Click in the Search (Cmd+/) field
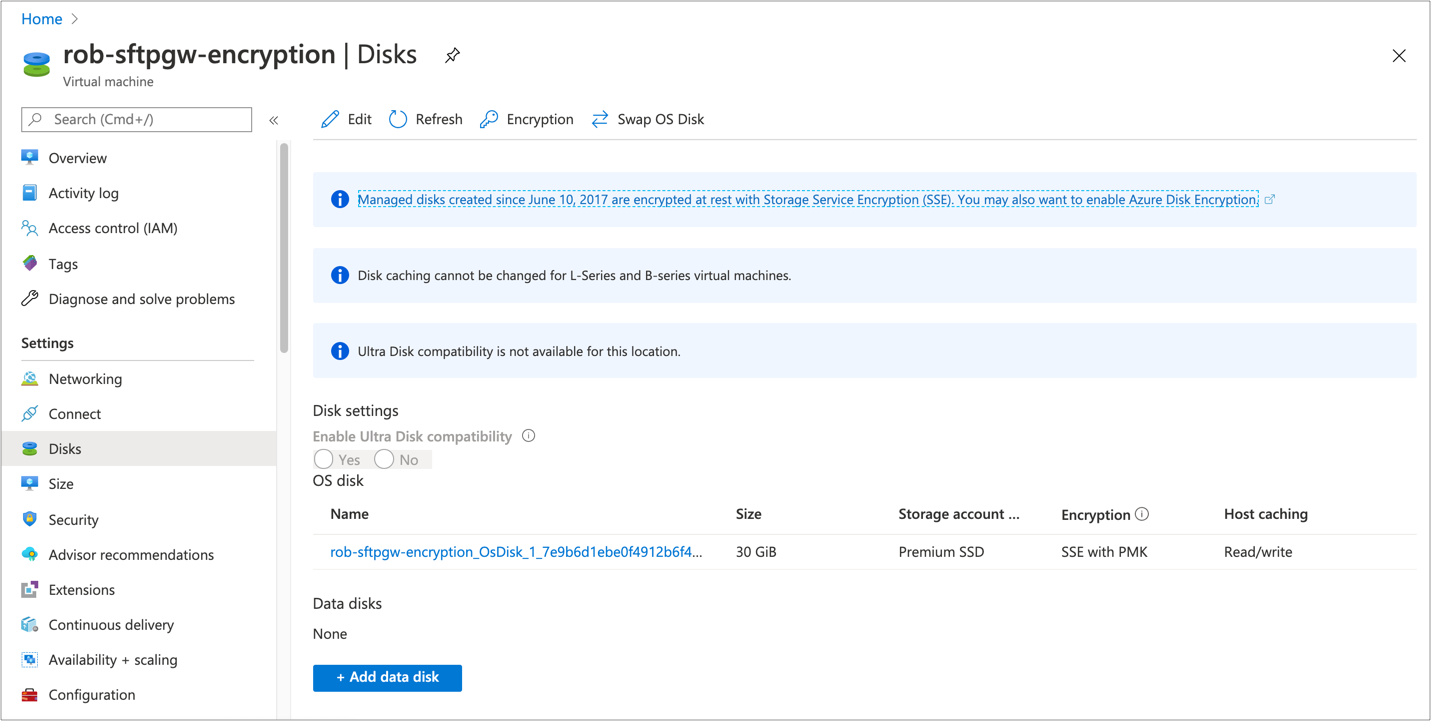Screen dimensions: 1431x721 pyautogui.click(x=137, y=119)
